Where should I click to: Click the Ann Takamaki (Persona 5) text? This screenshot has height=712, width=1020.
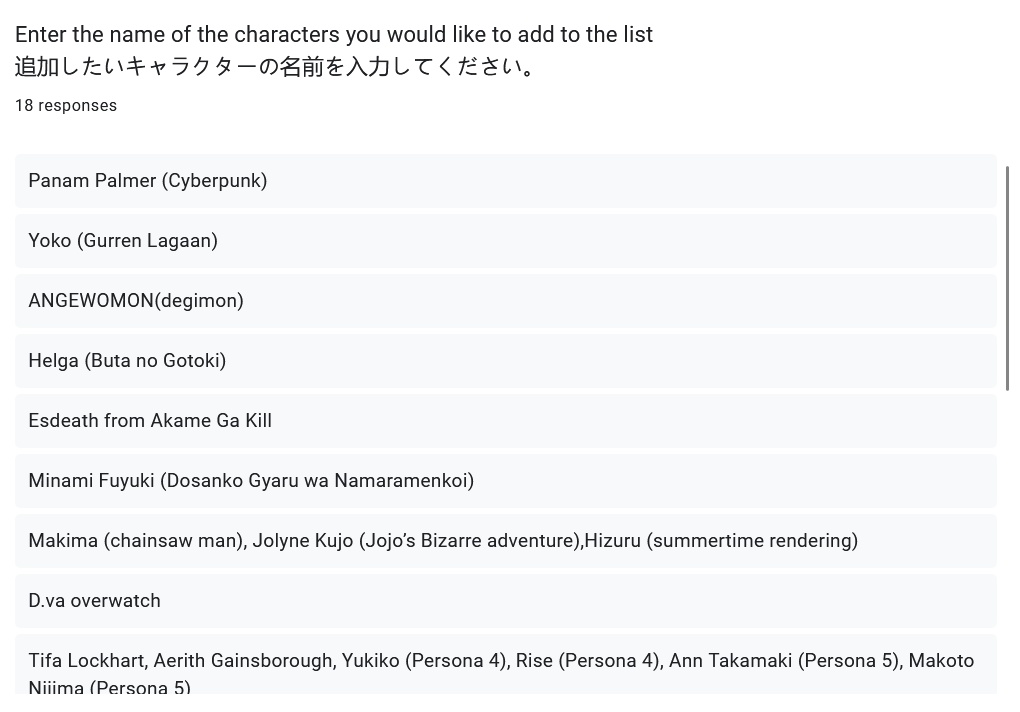tap(783, 661)
